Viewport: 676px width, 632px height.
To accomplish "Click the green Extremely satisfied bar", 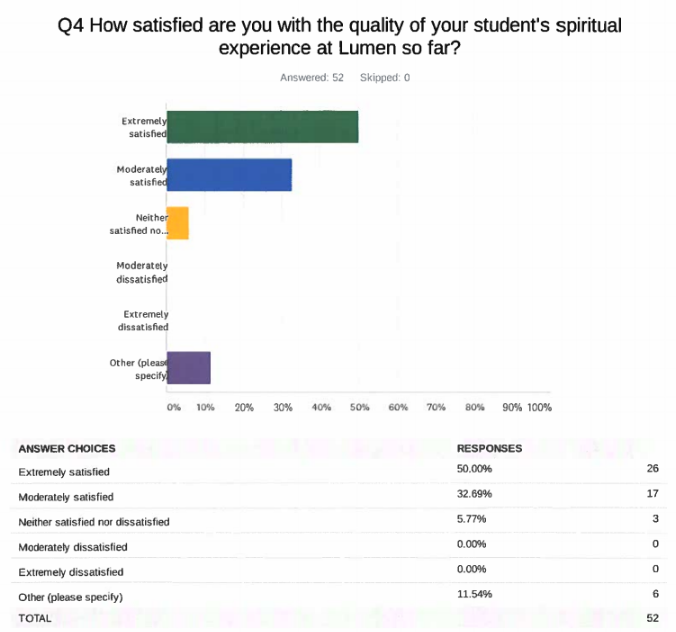I will coord(263,127).
